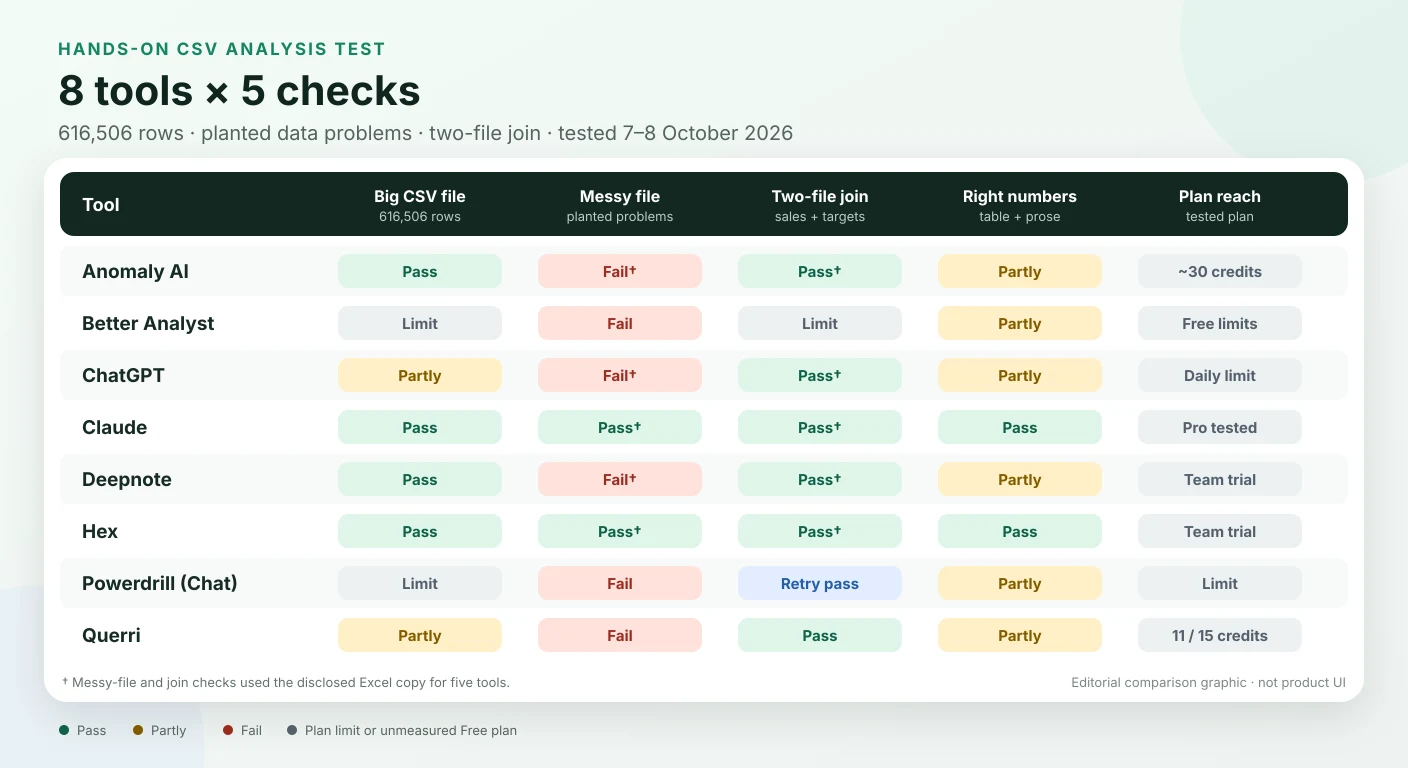Click the "Tool" column header
Viewport: 1408px width, 768px height.
[101, 205]
